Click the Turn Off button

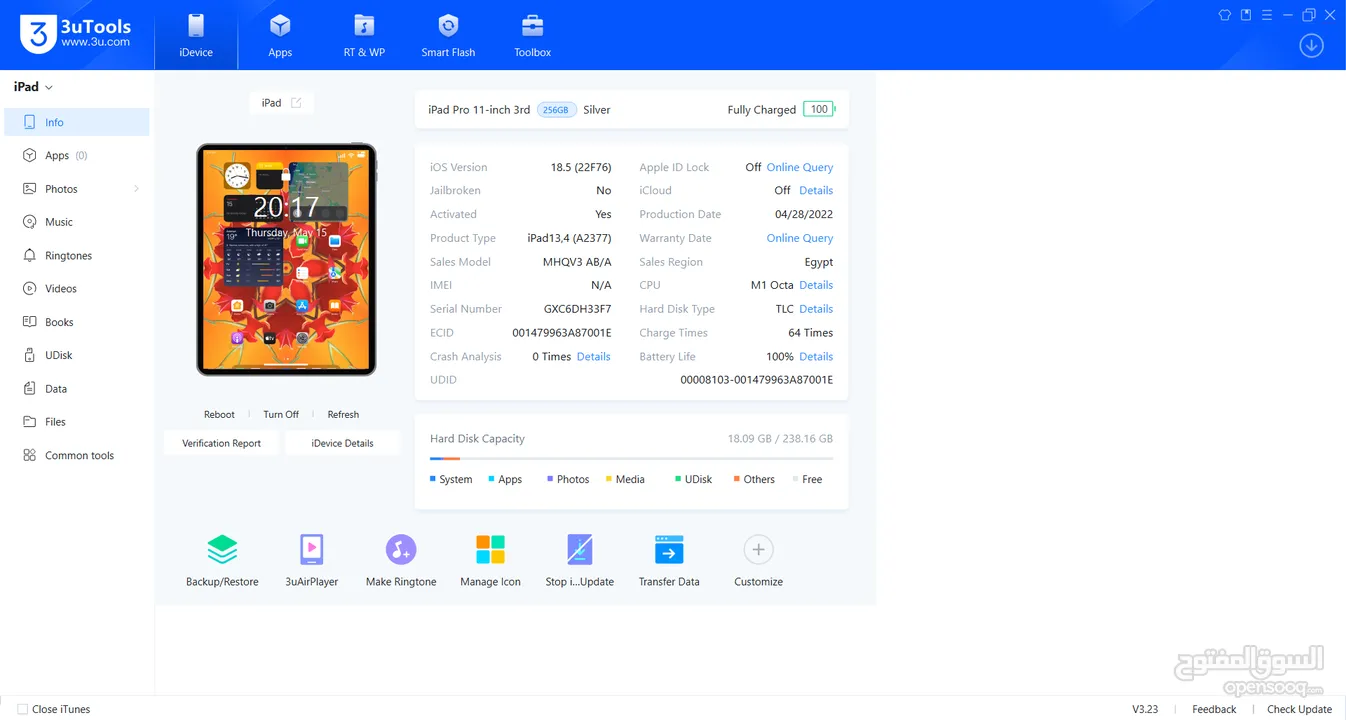(281, 414)
